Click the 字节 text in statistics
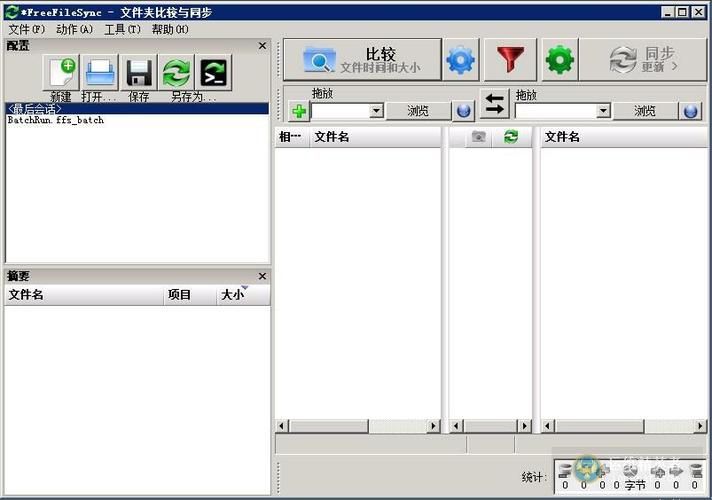The width and height of the screenshot is (712, 500). 635,485
